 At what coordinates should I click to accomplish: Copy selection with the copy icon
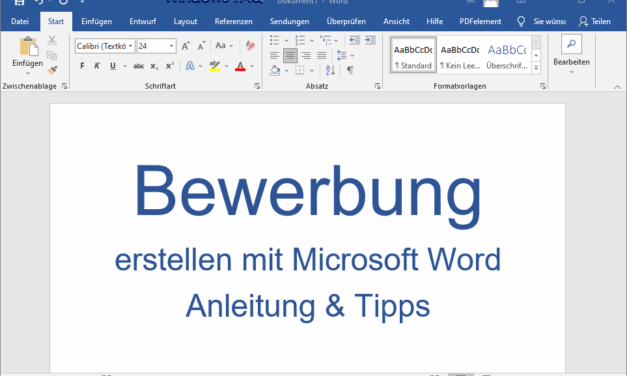[x=52, y=55]
